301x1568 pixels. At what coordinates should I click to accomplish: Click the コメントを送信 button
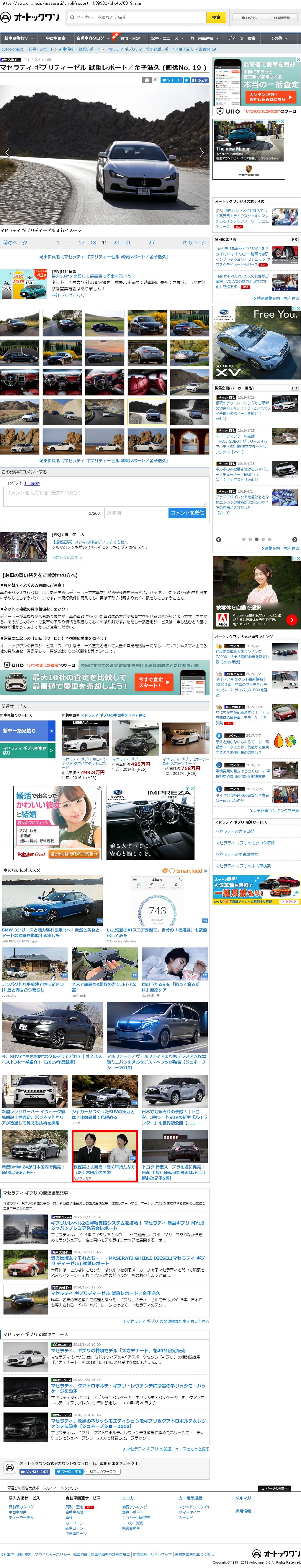(187, 513)
